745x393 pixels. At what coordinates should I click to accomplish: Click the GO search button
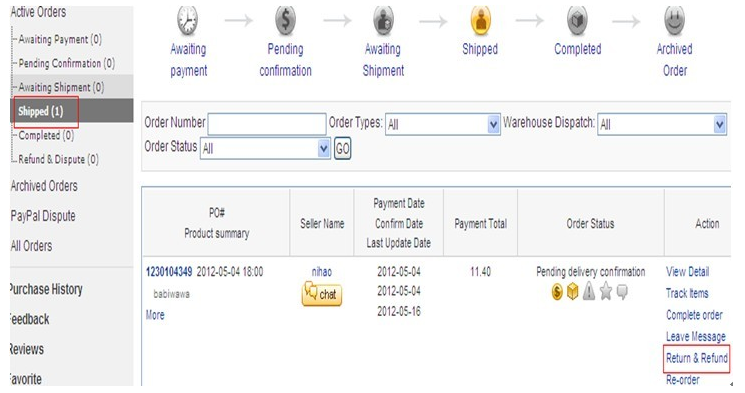[x=343, y=149]
